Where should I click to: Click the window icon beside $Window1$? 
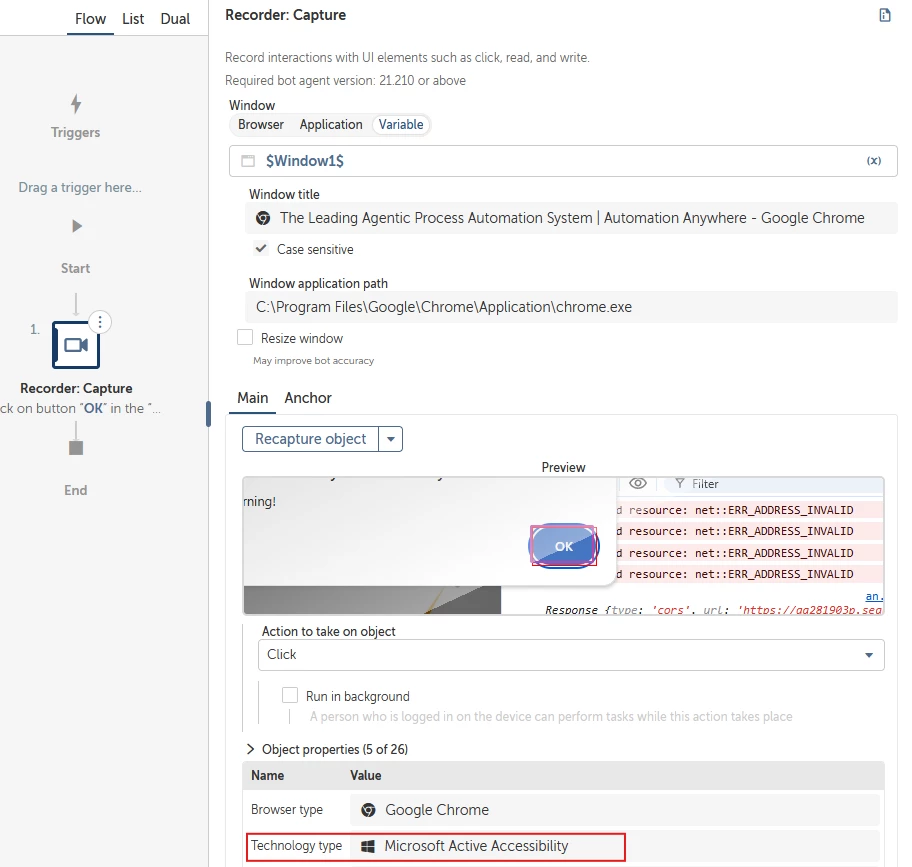coord(248,160)
